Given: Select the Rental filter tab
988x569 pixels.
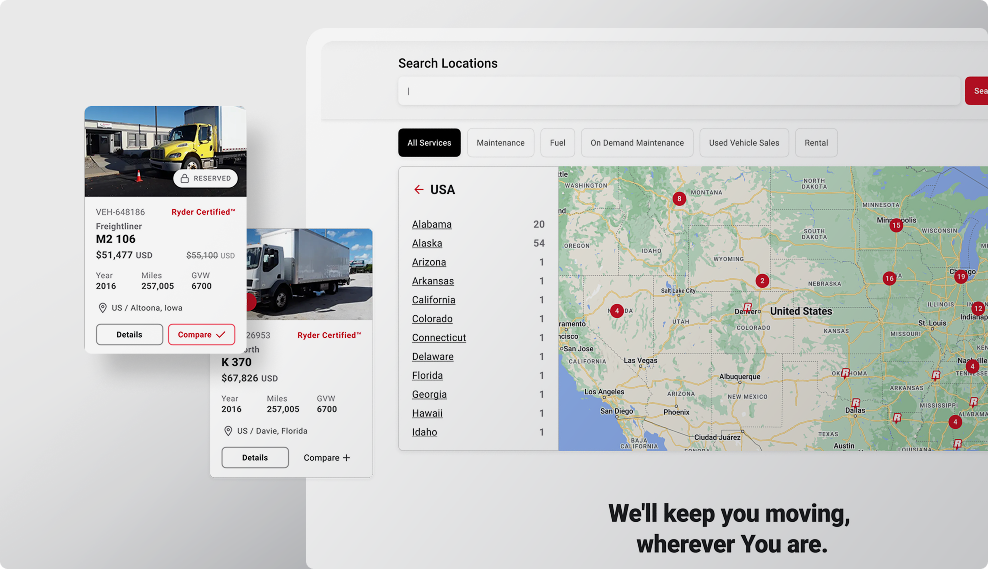Looking at the screenshot, I should coord(816,143).
